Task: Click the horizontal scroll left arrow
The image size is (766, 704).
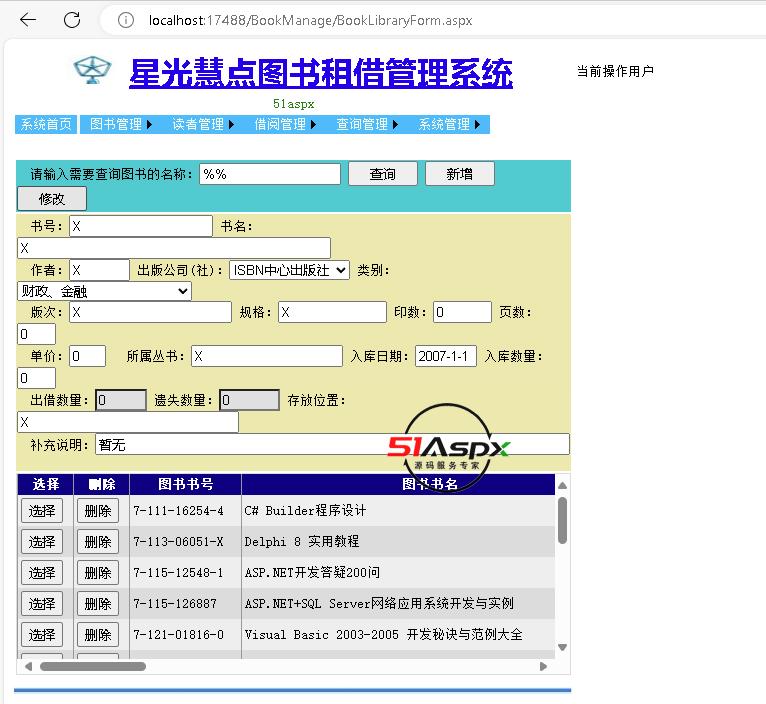Action: [28, 666]
